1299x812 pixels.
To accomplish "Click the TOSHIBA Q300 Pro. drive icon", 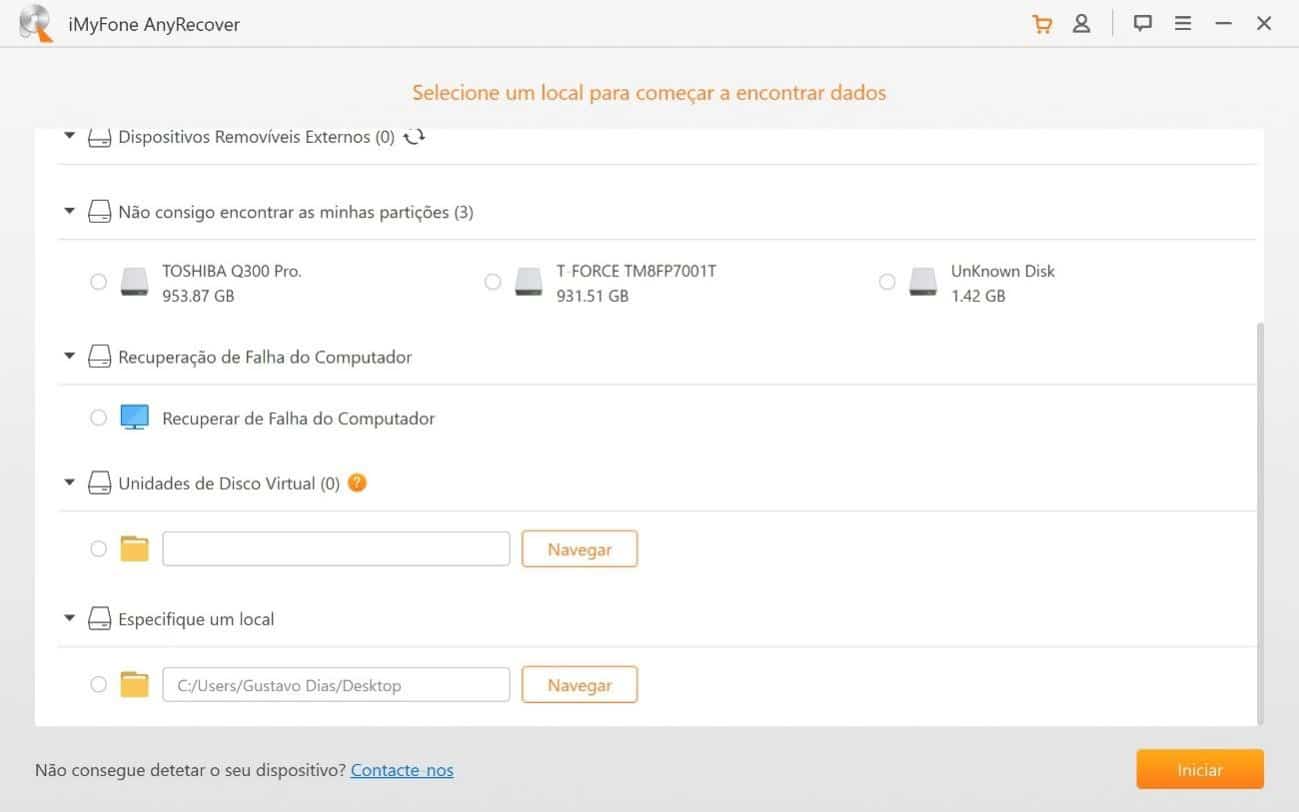I will pos(134,282).
